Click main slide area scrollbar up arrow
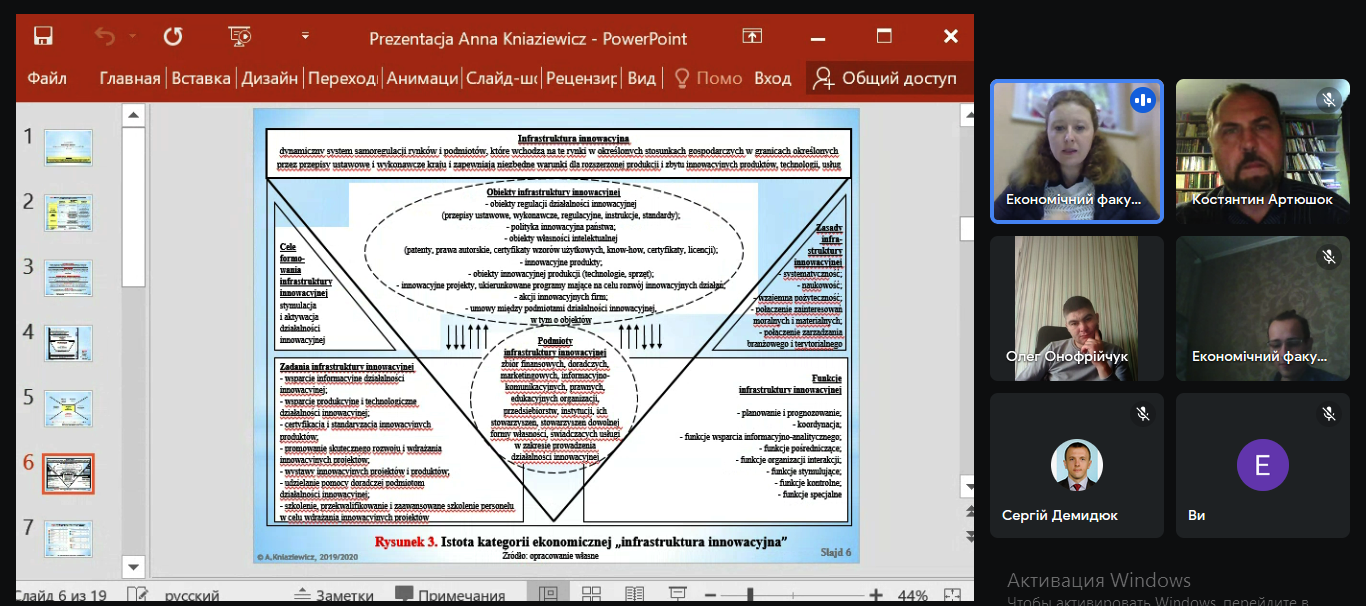This screenshot has height=606, width=1366. 967,116
